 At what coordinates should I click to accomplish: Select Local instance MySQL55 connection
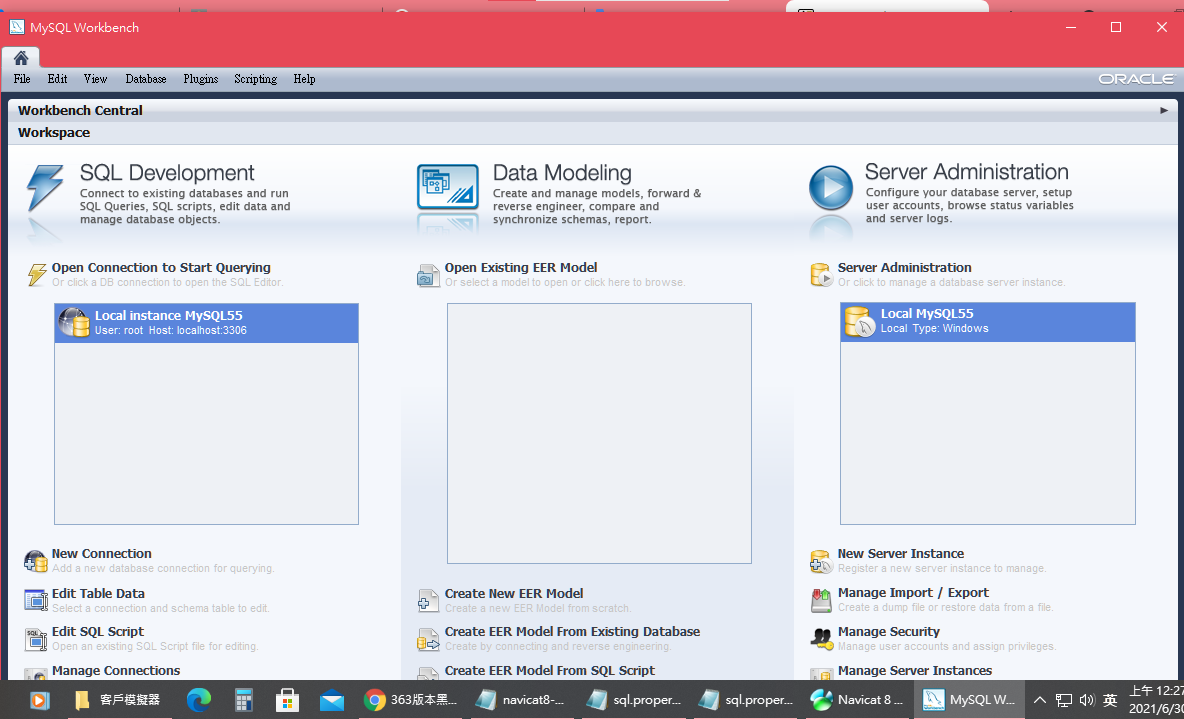point(206,323)
